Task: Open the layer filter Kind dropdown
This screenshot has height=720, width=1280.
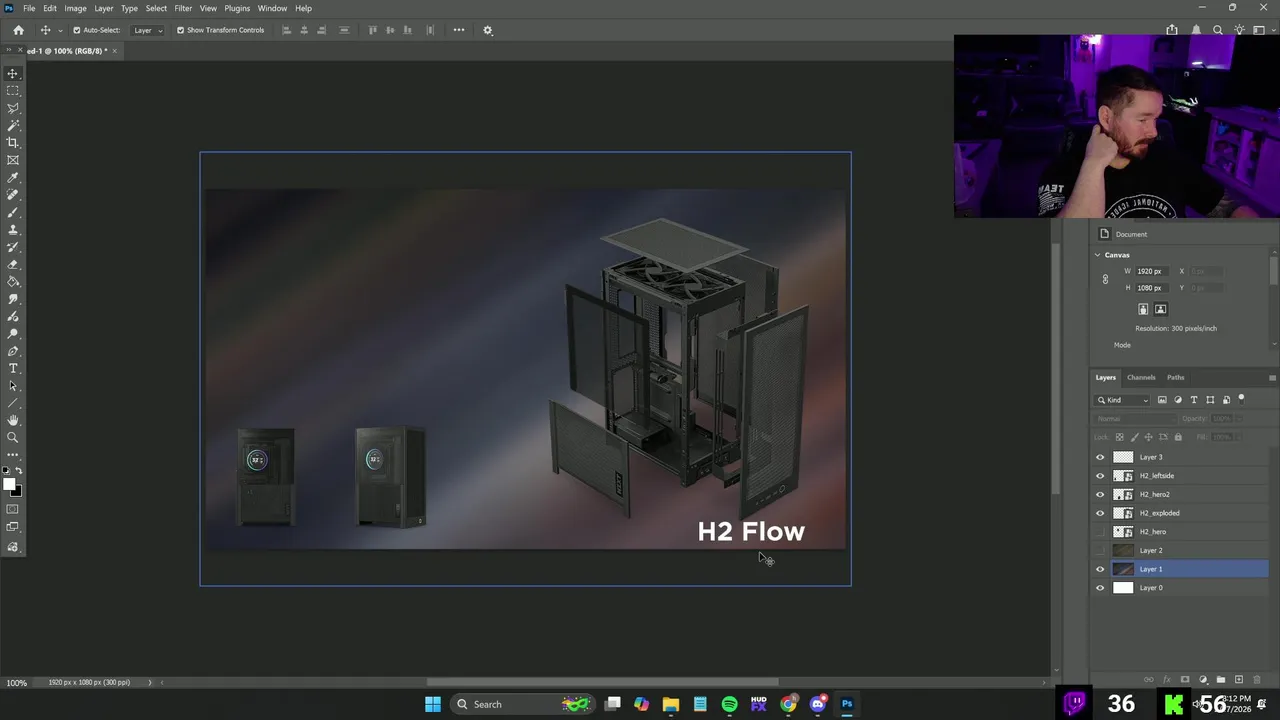Action: [1124, 400]
